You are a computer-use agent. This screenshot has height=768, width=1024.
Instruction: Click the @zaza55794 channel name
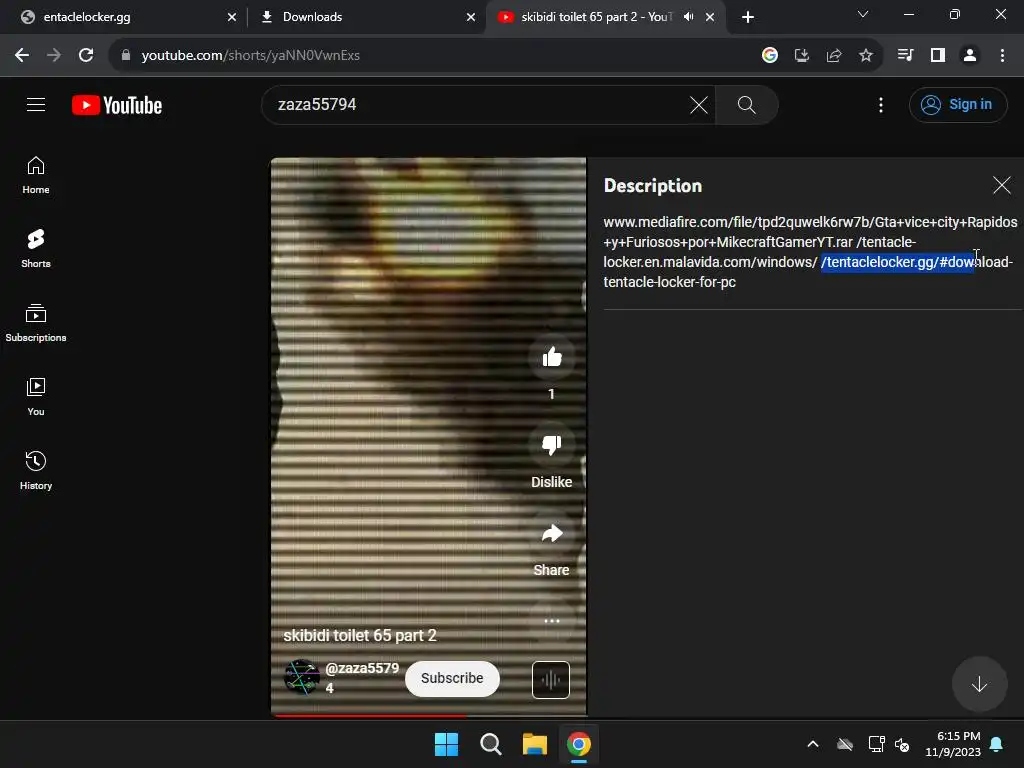362,678
